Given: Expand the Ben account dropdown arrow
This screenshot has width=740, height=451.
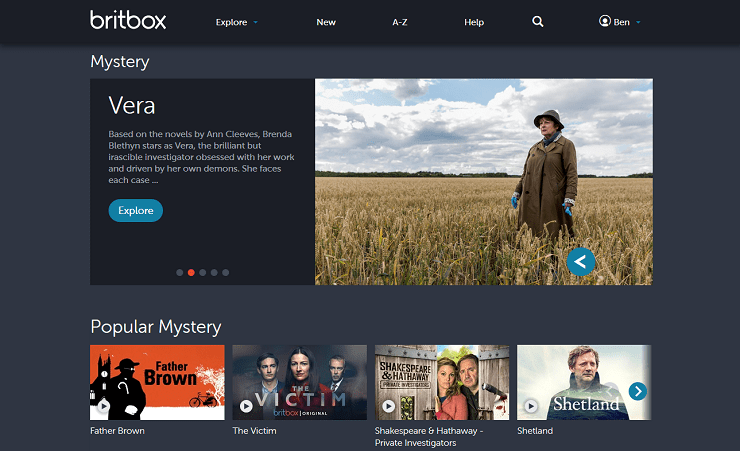Looking at the screenshot, I should point(638,22).
